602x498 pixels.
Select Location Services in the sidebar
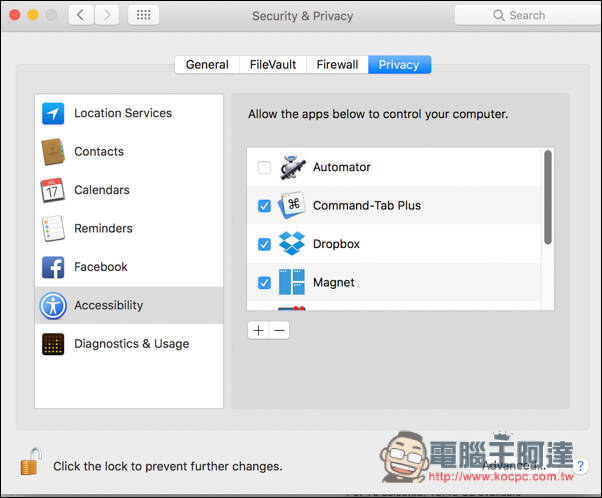click(129, 113)
